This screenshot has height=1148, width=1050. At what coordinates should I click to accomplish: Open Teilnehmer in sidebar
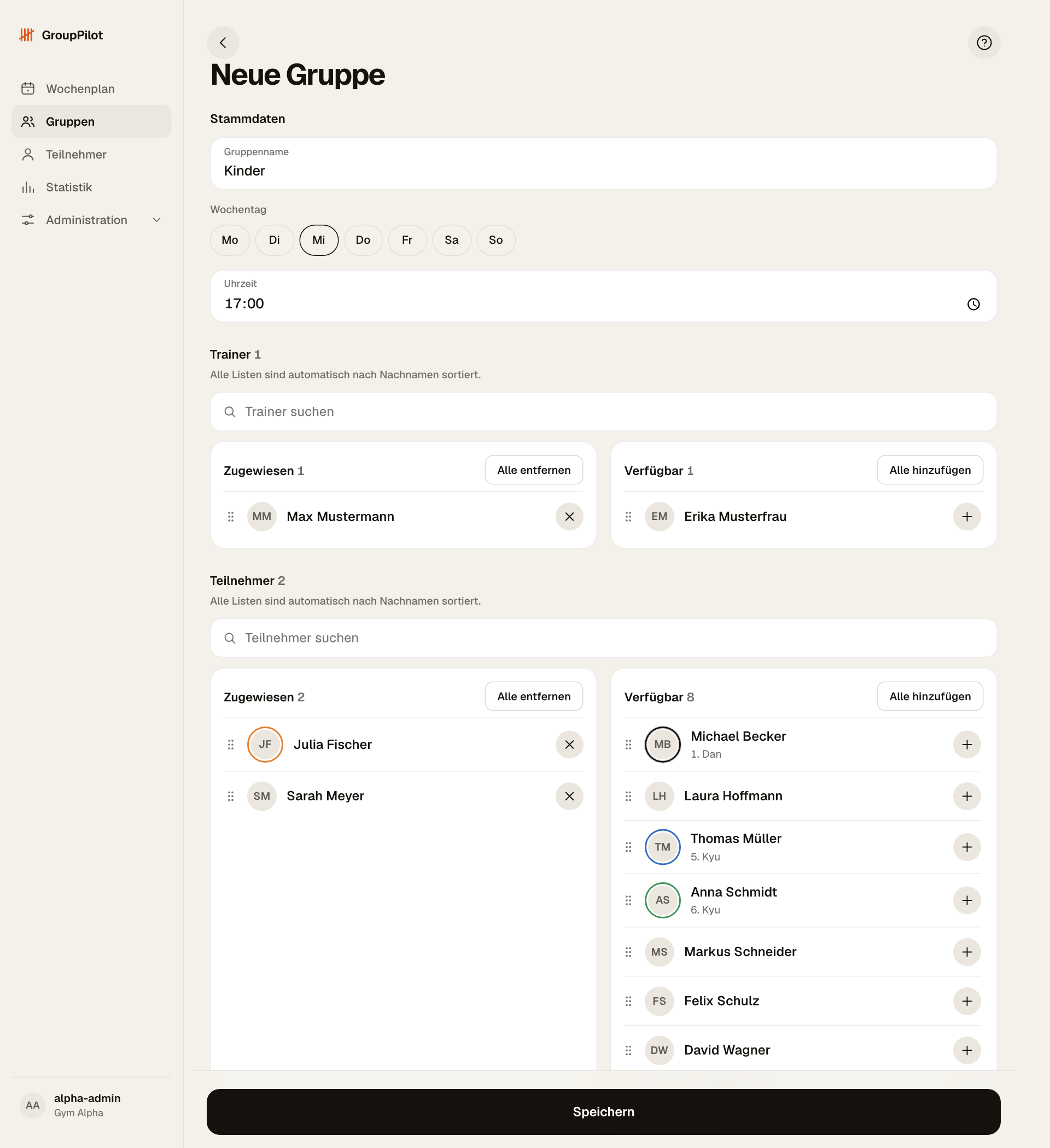(91, 154)
